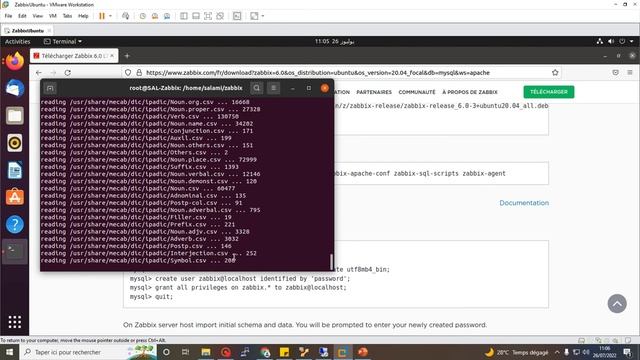The width and height of the screenshot is (640, 360).
Task: Enter full screen mode icon
Action: tap(208, 16)
